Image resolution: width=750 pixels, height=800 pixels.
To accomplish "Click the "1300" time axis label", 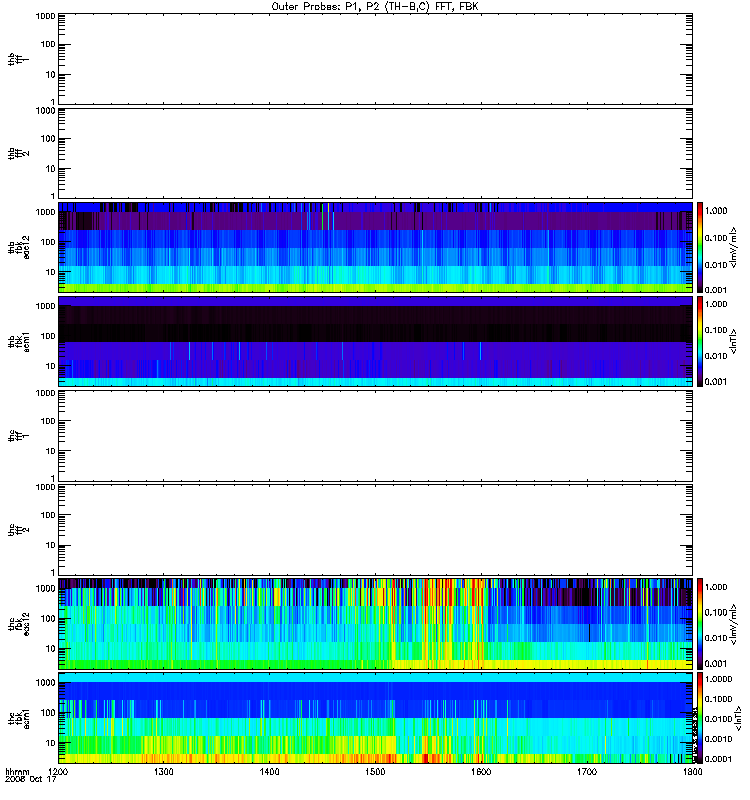I will pyautogui.click(x=164, y=771).
